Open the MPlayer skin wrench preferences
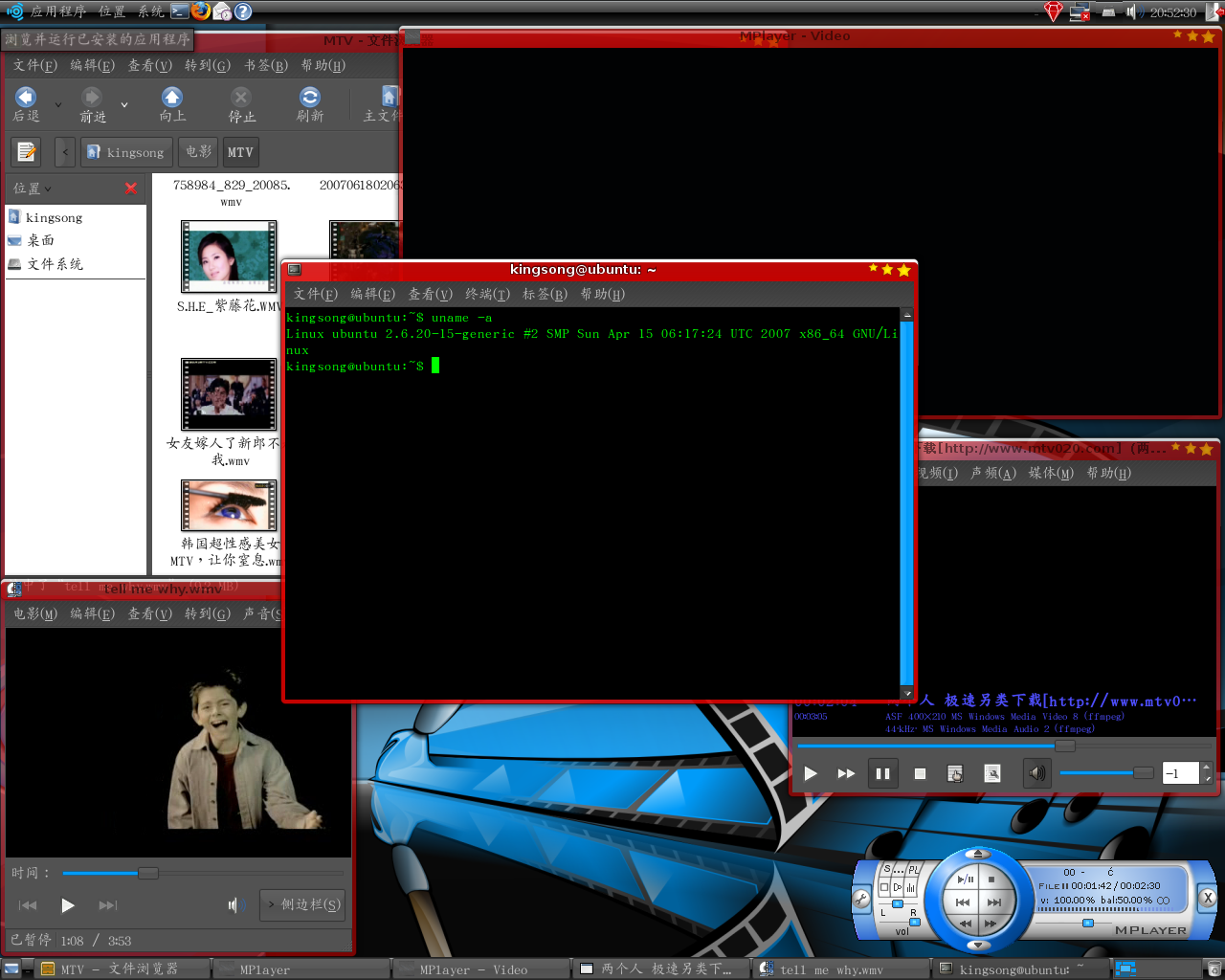Image resolution: width=1225 pixels, height=980 pixels. coord(861,898)
